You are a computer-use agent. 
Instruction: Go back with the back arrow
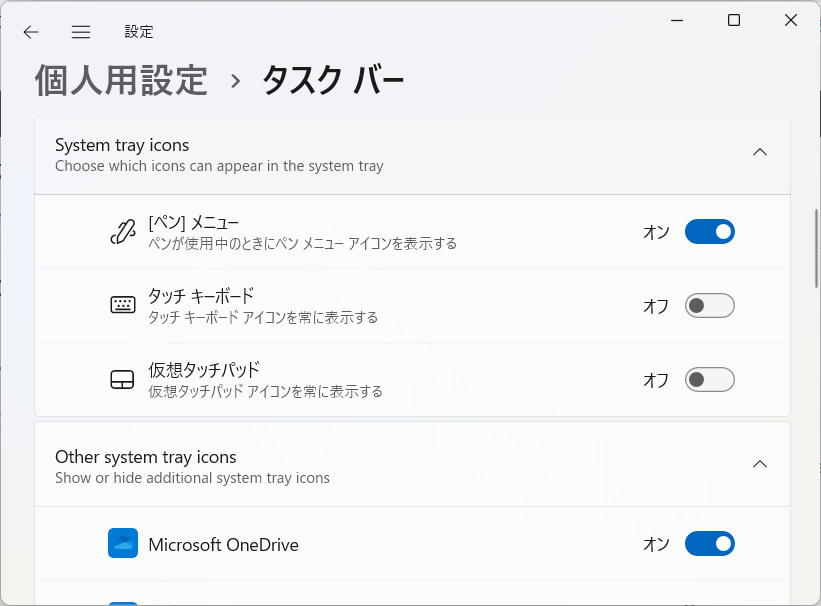pyautogui.click(x=31, y=32)
